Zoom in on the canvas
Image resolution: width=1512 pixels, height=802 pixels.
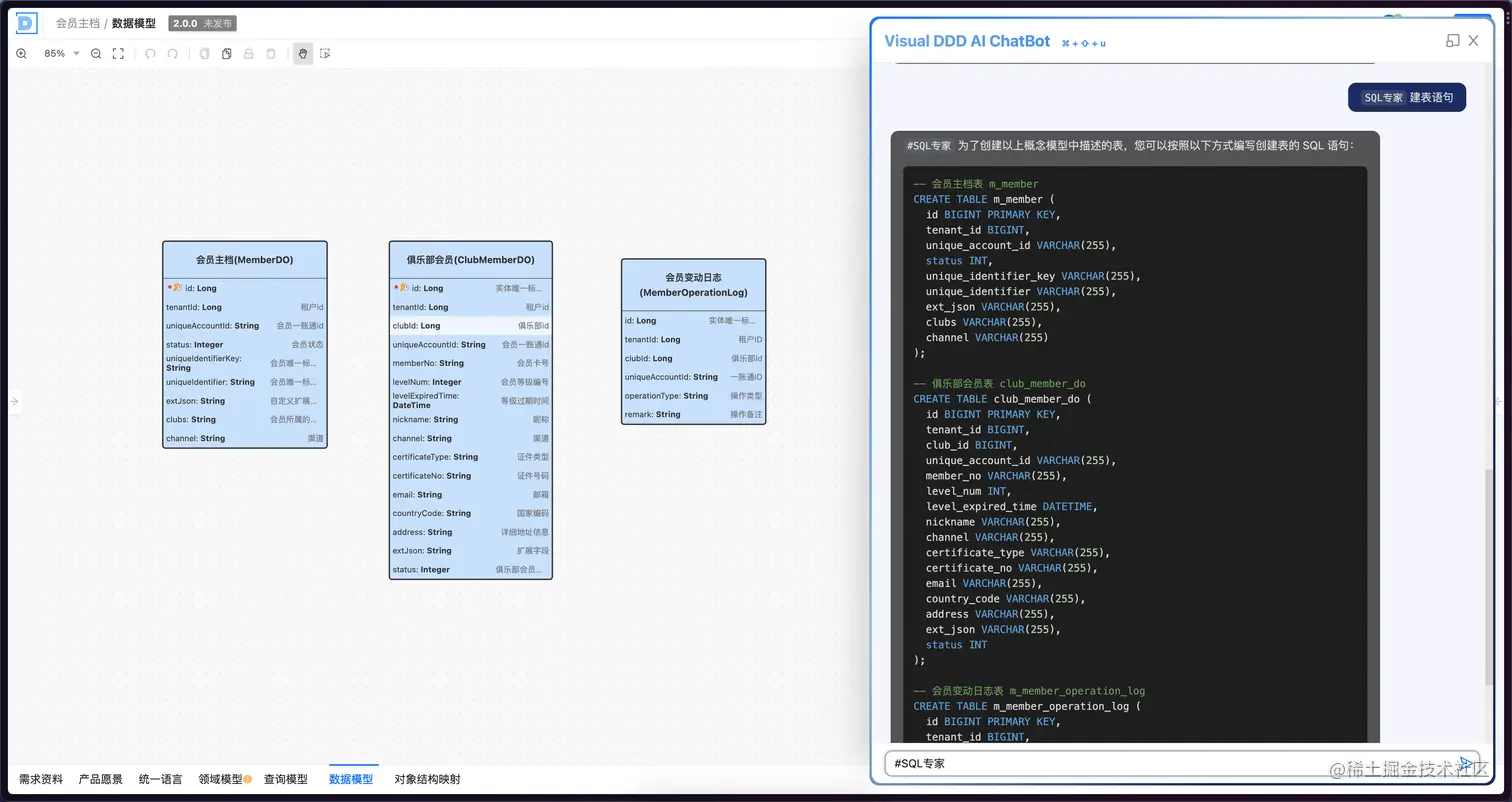tap(21, 54)
